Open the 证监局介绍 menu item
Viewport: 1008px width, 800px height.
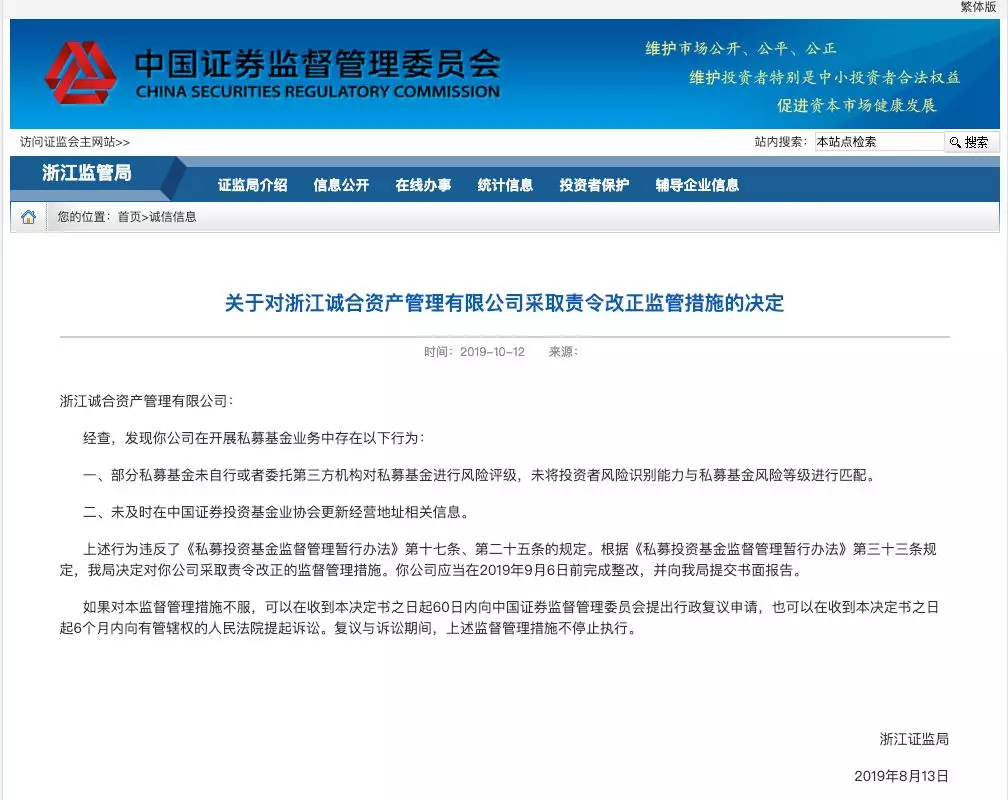point(252,185)
